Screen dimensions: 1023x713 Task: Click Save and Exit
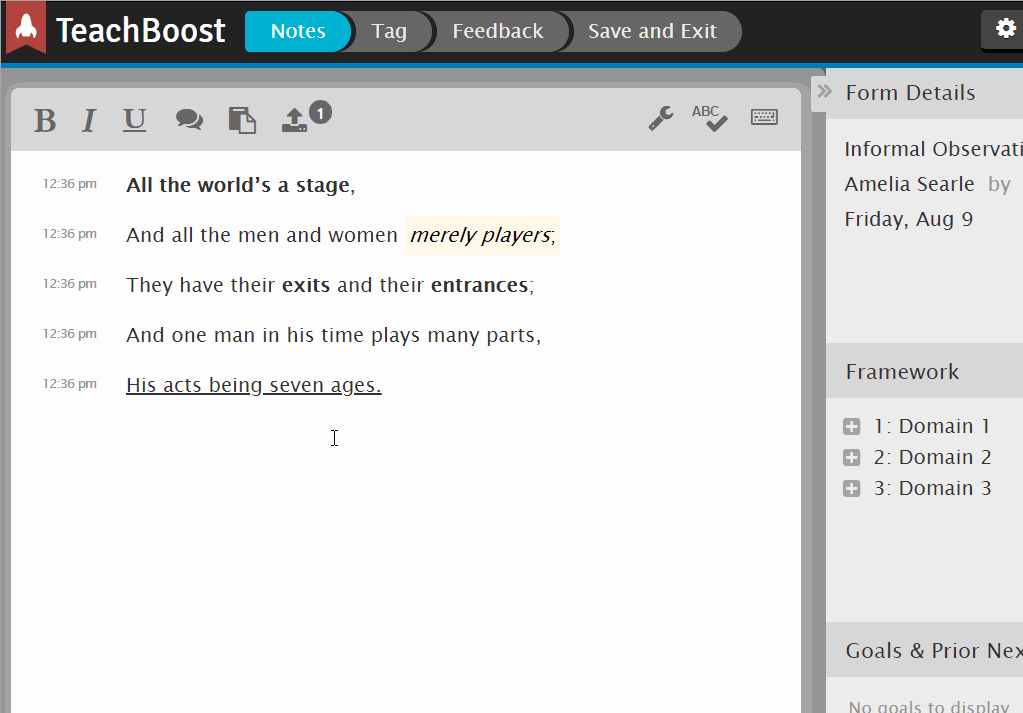pyautogui.click(x=652, y=31)
